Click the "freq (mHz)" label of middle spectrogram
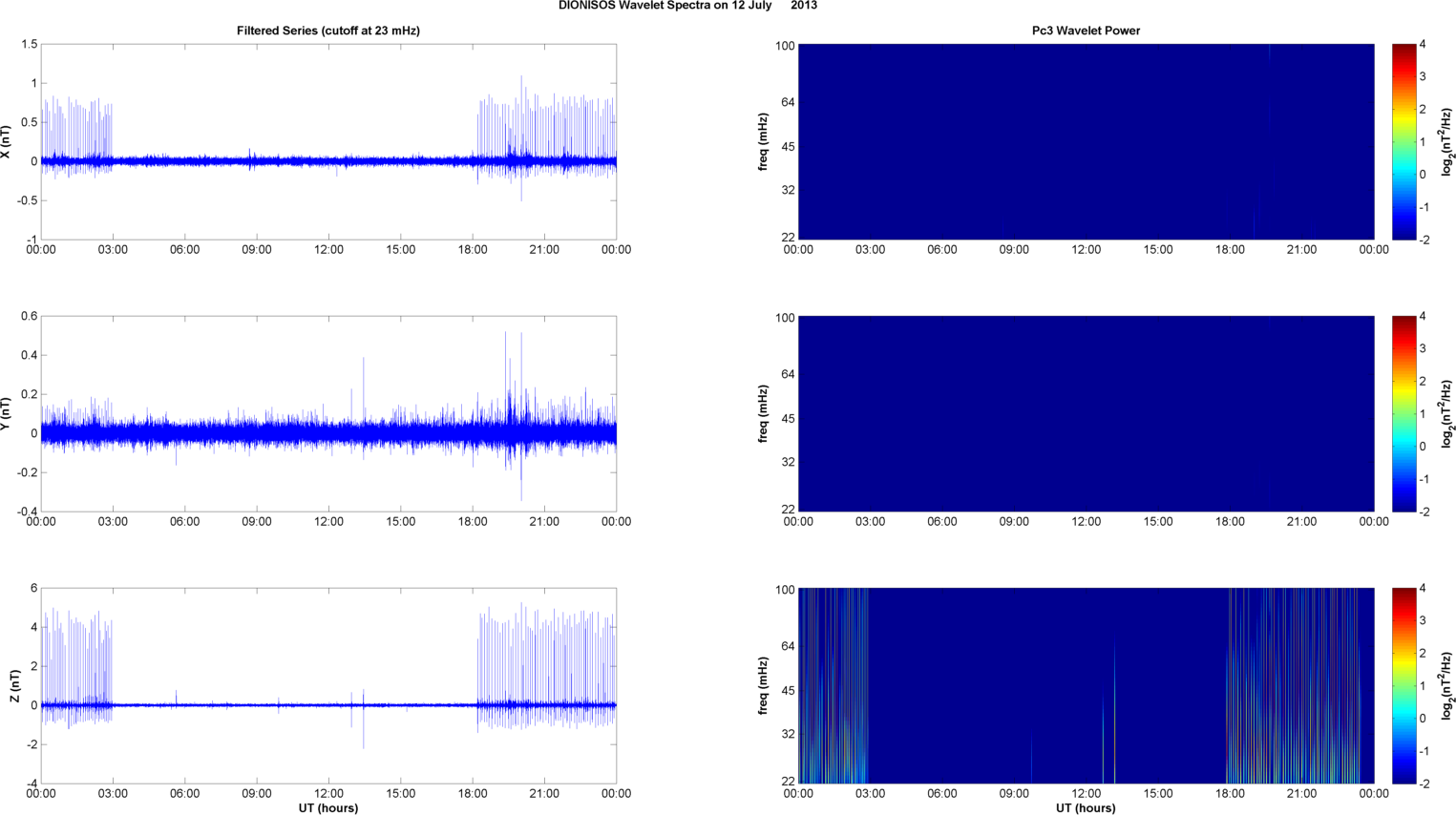 pyautogui.click(x=764, y=414)
